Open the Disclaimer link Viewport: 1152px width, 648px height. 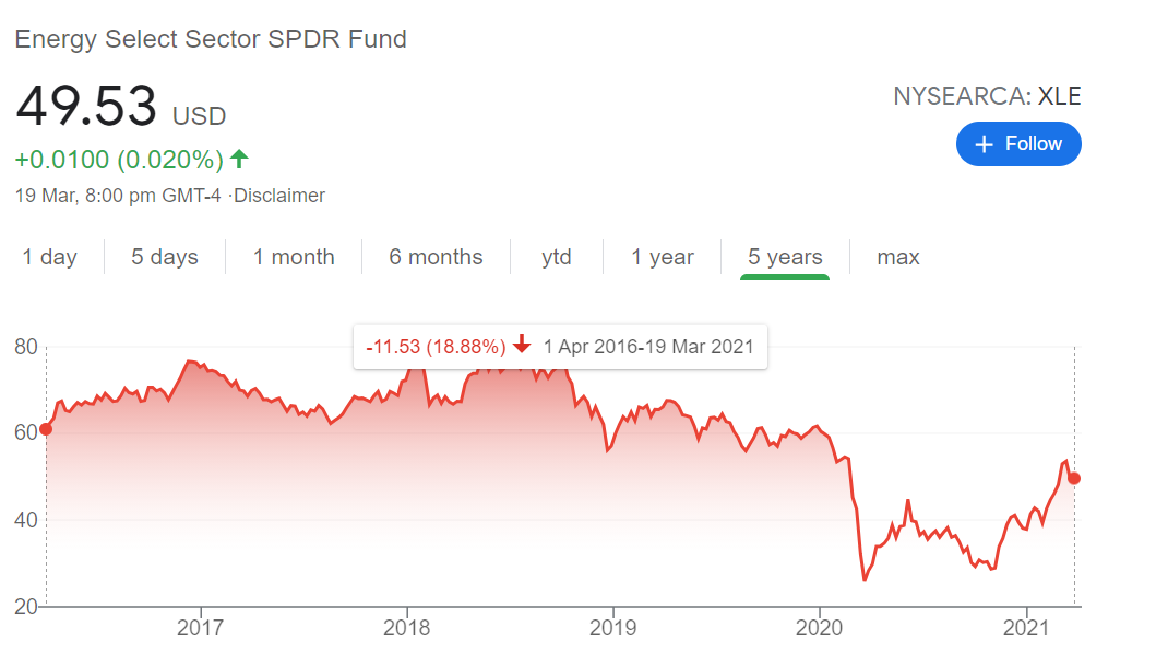[279, 196]
